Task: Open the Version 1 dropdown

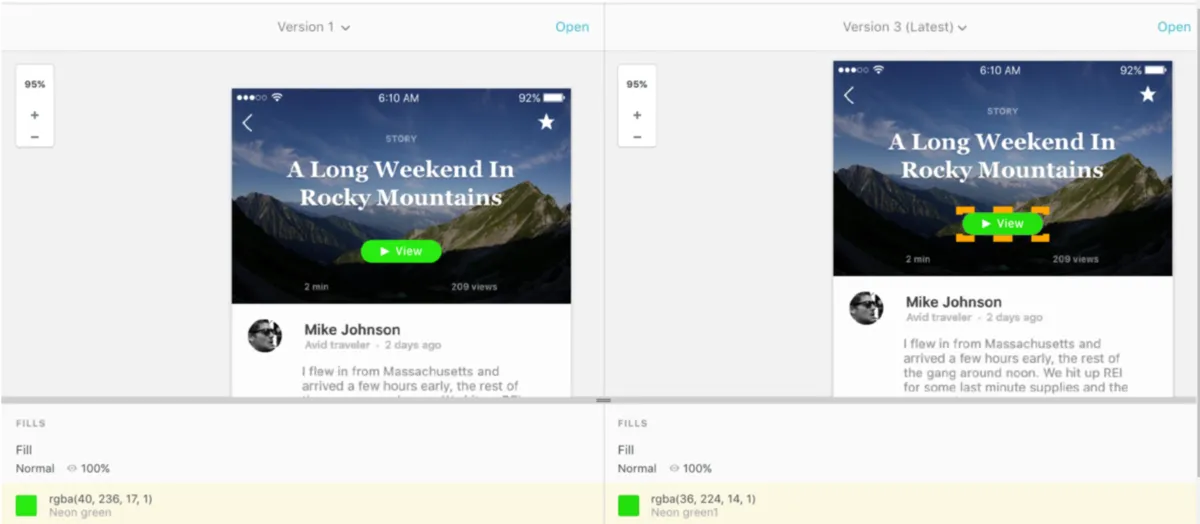Action: pyautogui.click(x=314, y=27)
